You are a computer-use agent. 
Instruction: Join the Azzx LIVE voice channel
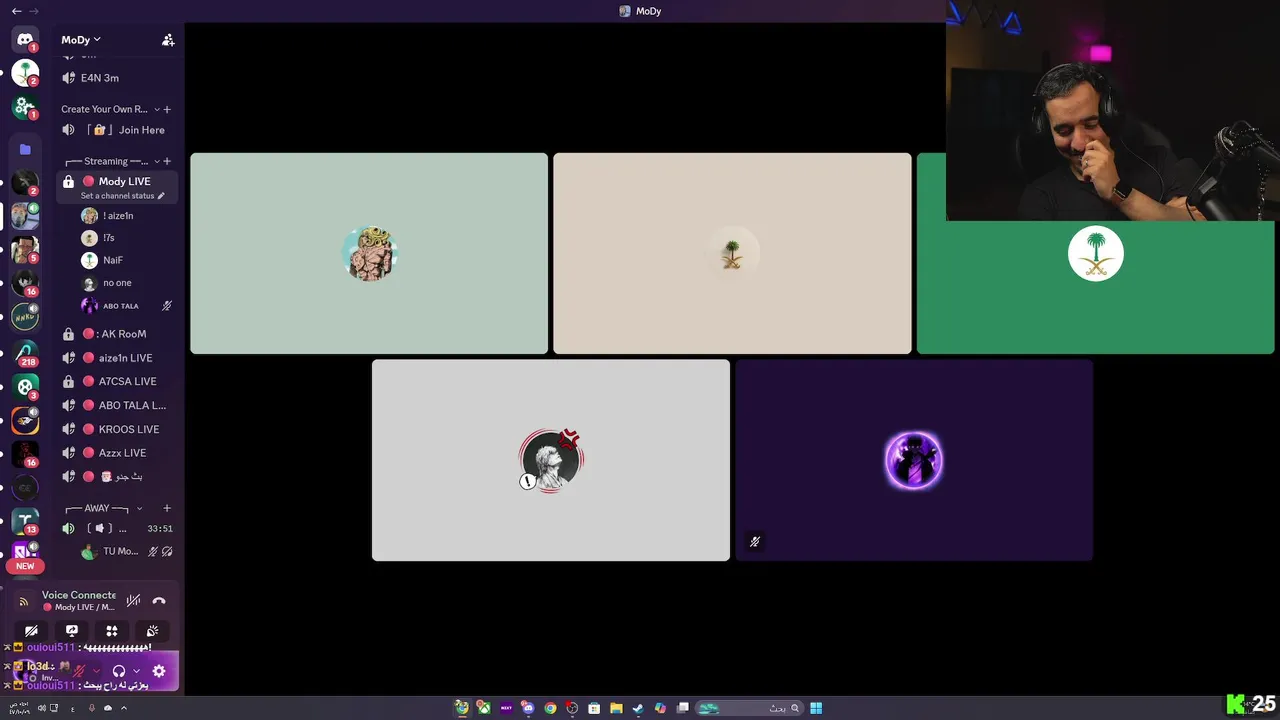(117, 453)
